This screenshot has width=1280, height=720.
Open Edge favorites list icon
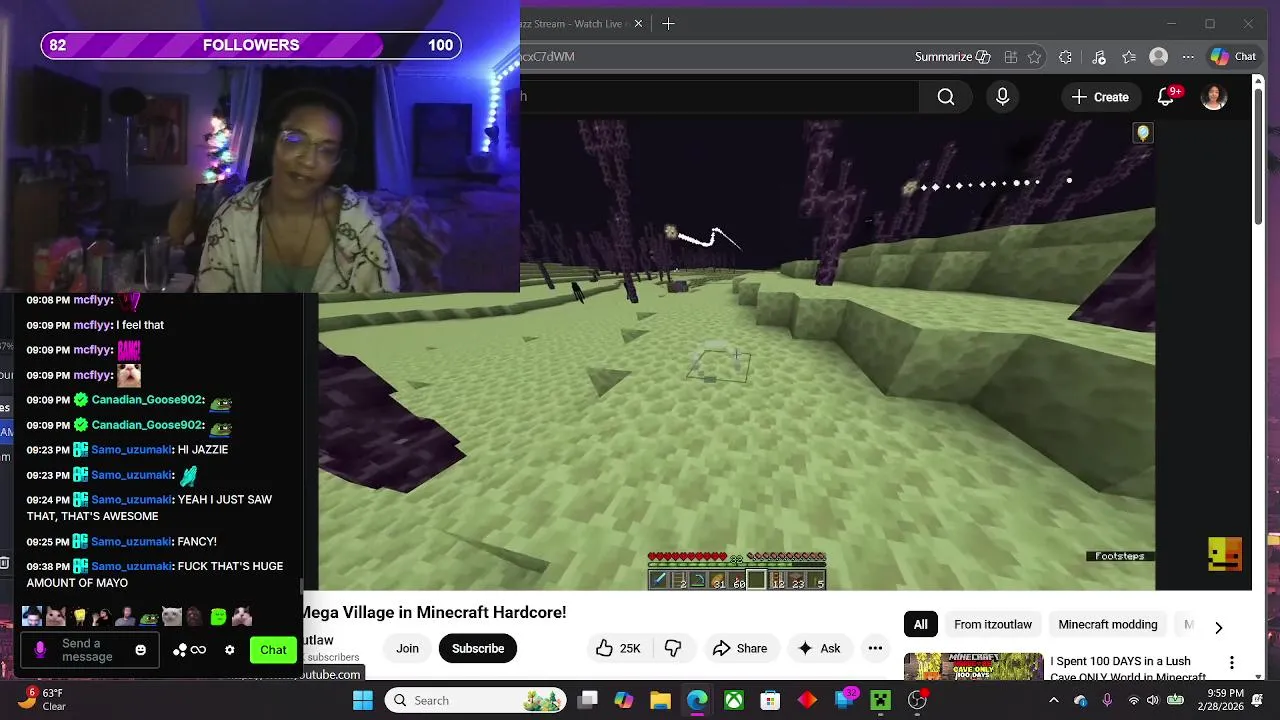tap(1129, 57)
